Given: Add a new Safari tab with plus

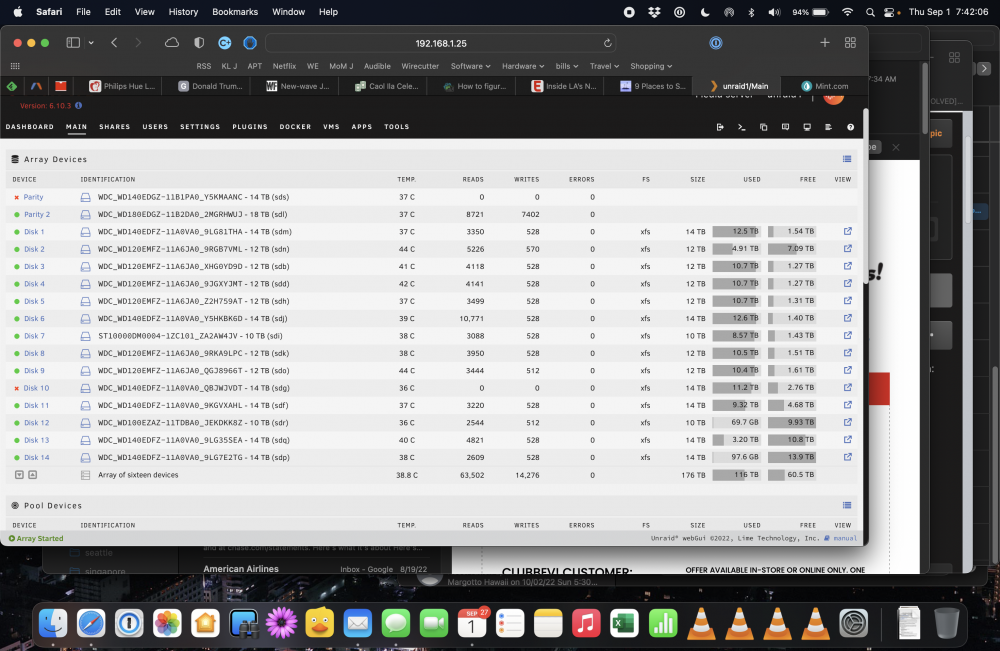Looking at the screenshot, I should click(825, 43).
